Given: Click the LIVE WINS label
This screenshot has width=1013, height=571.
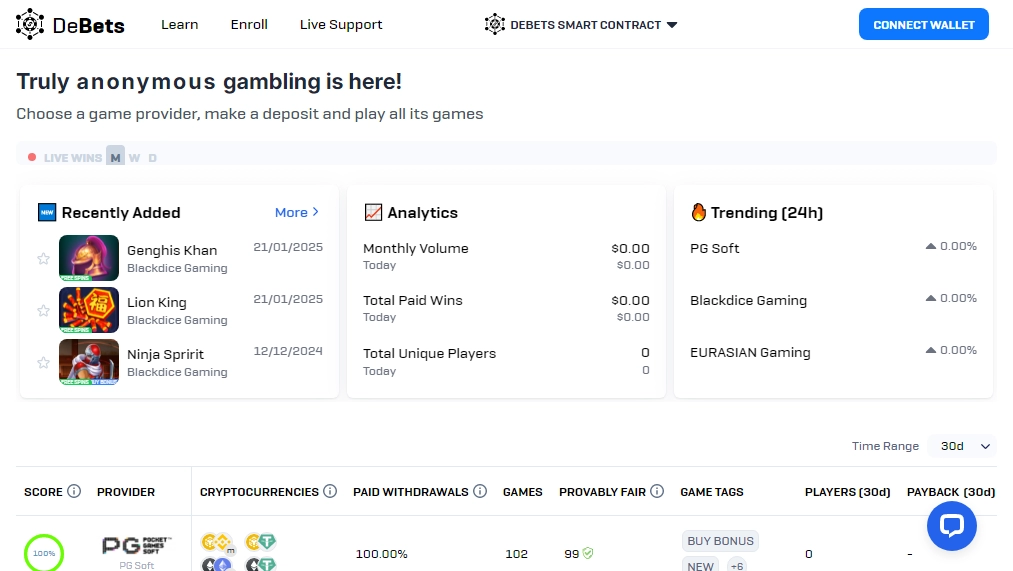Looking at the screenshot, I should 73,158.
